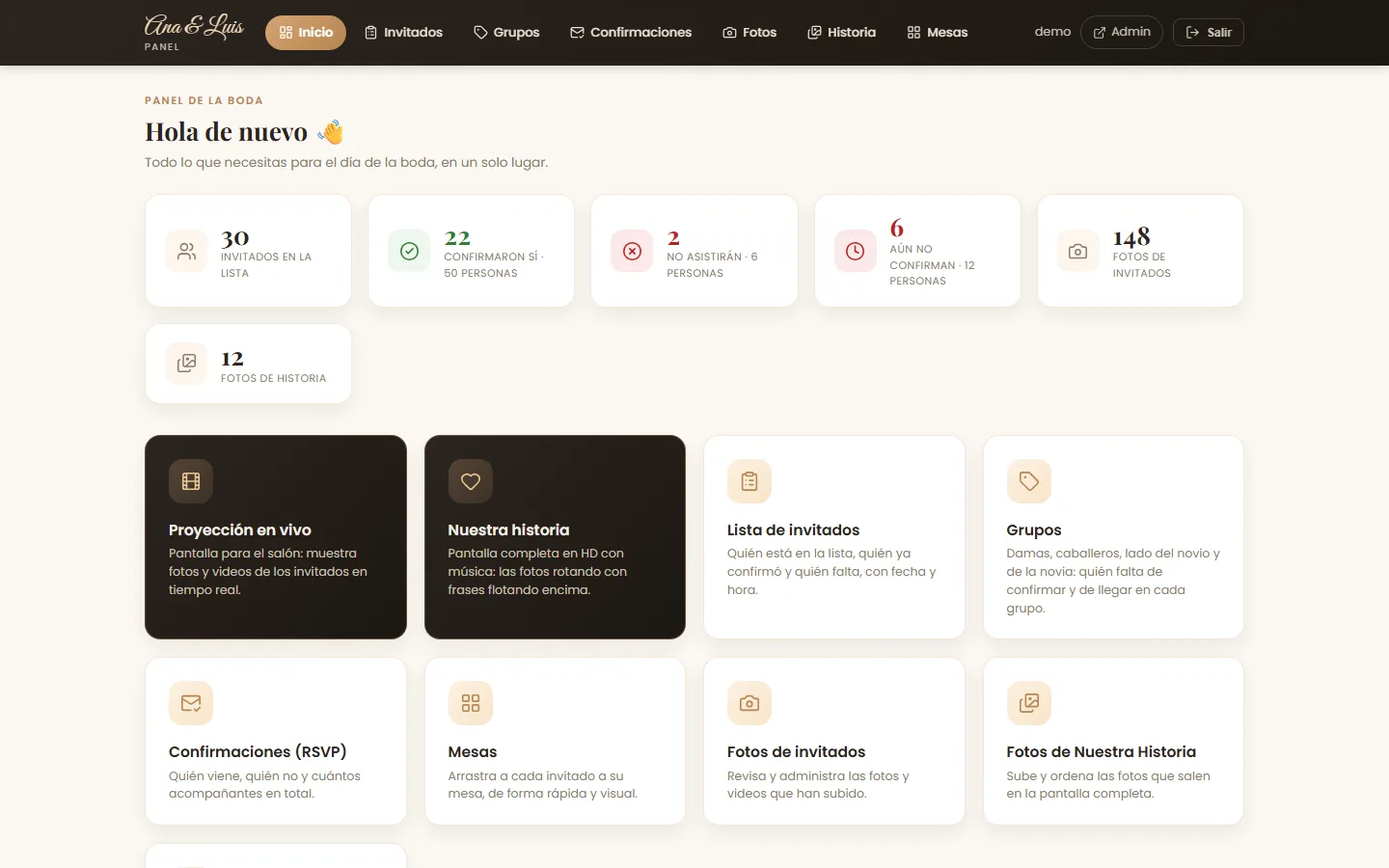Click the images icon on Fotos de Nuestra Historia
This screenshot has width=1389, height=868.
(1029, 703)
